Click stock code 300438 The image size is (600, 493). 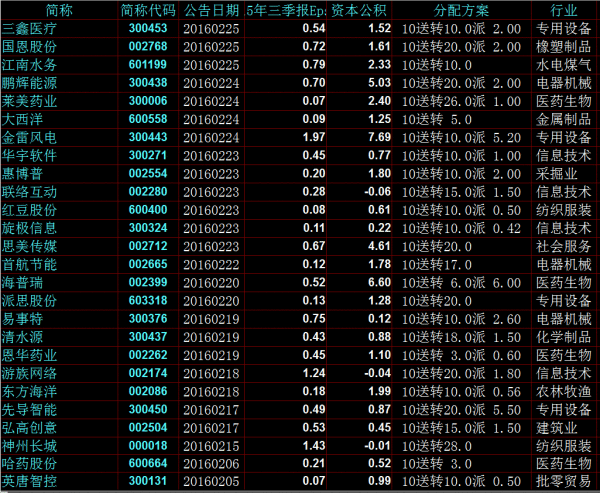pos(148,82)
